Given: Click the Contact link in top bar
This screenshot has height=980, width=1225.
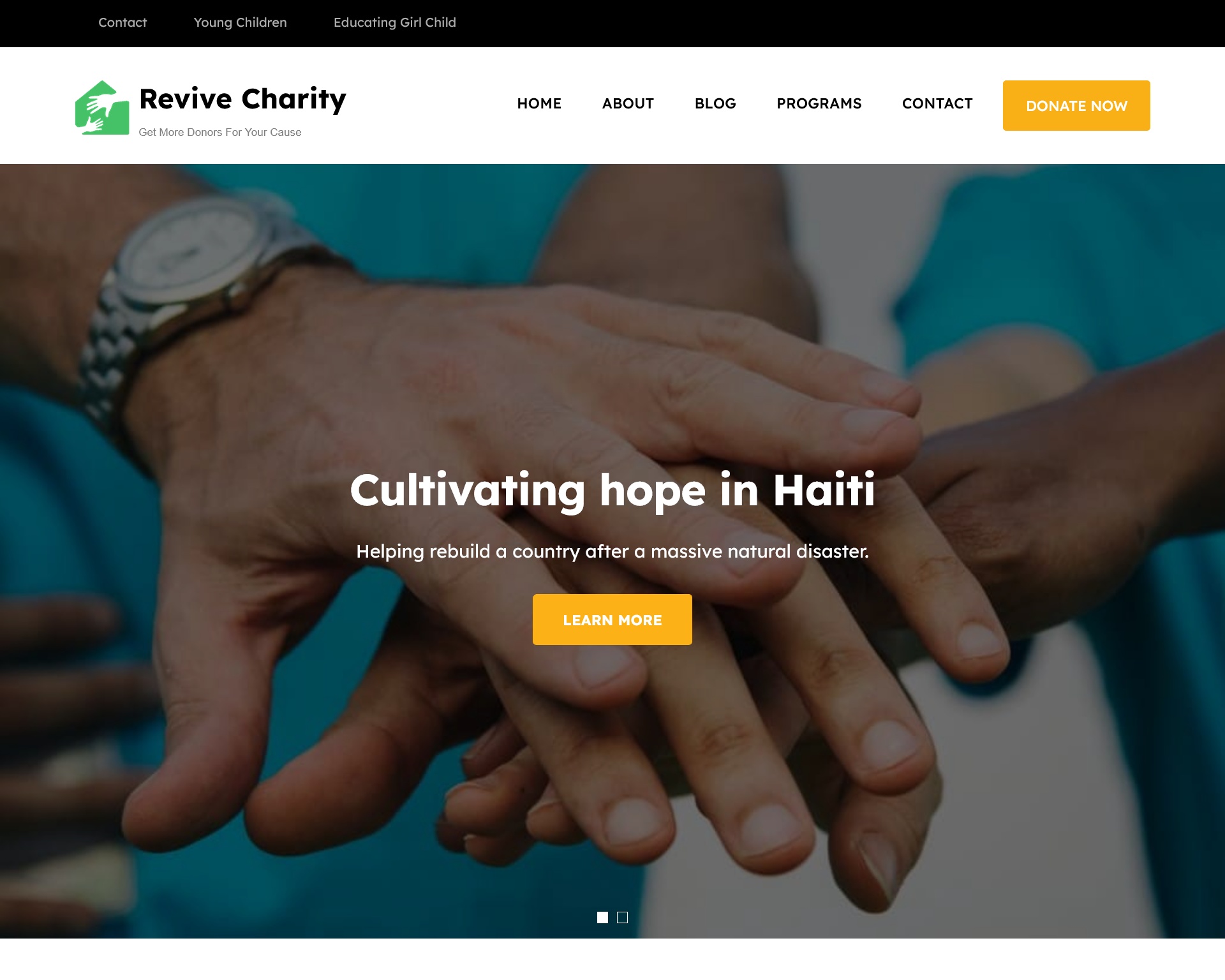Looking at the screenshot, I should (x=123, y=22).
